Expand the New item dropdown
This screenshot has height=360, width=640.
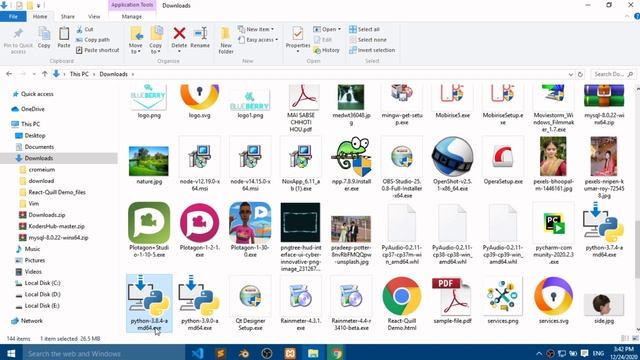coord(256,29)
